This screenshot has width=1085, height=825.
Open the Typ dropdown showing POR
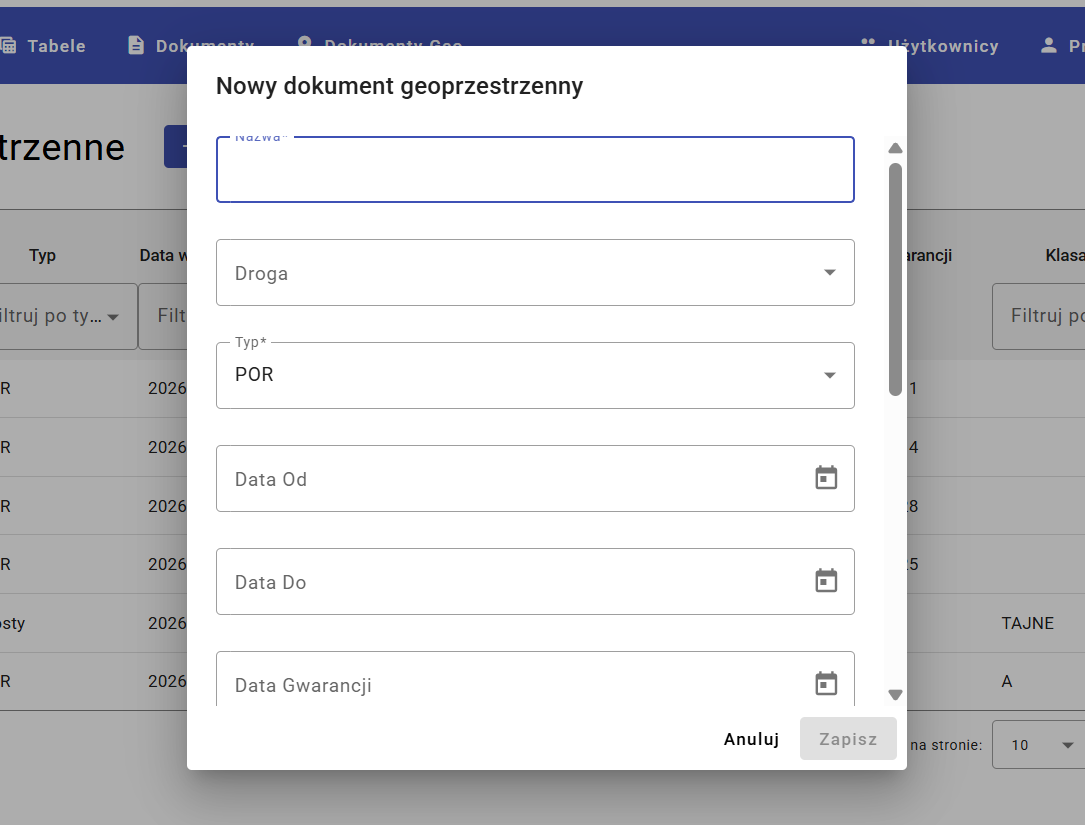[829, 376]
